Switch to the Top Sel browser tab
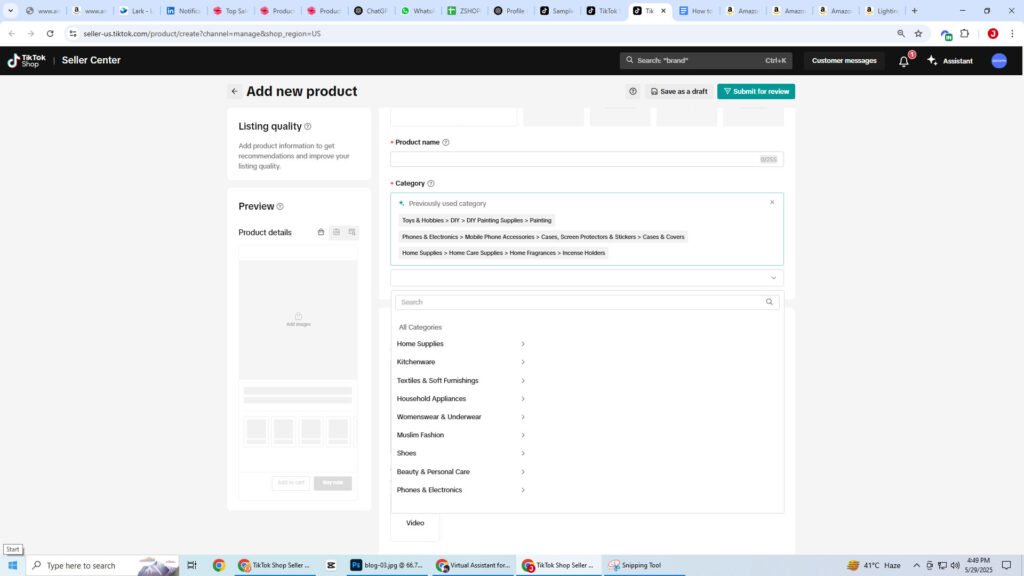 (230, 10)
